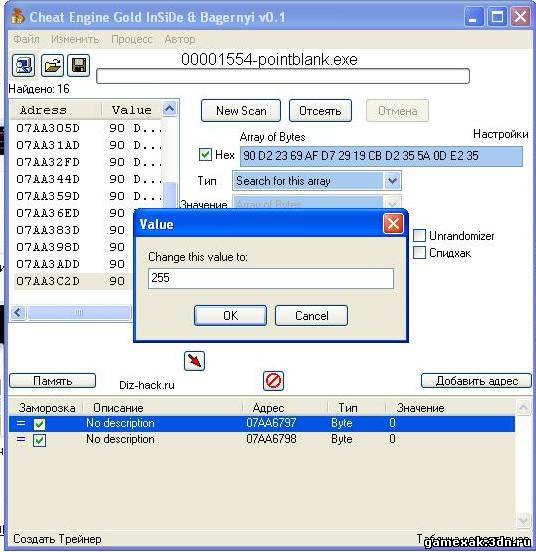Click the Cheat Engine title bar icon
Screen dimensions: 536x552
[x=18, y=17]
